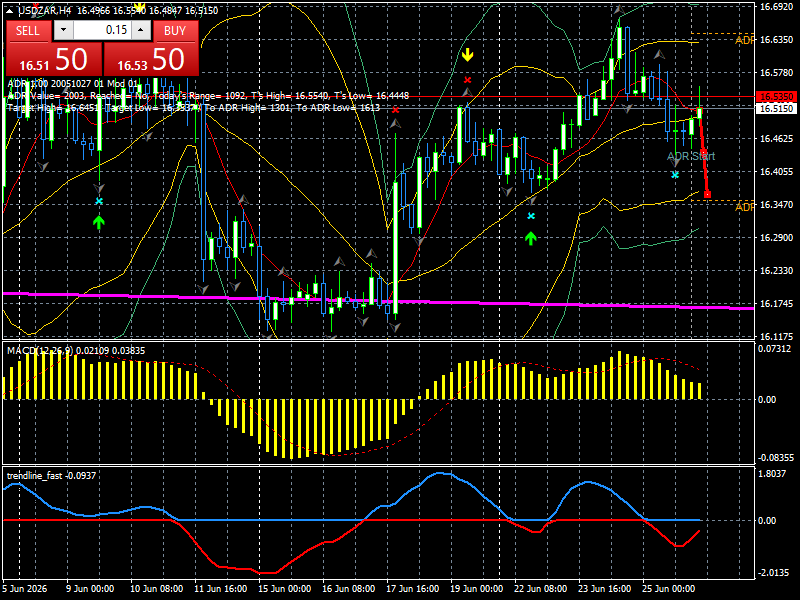Click the ADR Start label on the chart

click(691, 156)
